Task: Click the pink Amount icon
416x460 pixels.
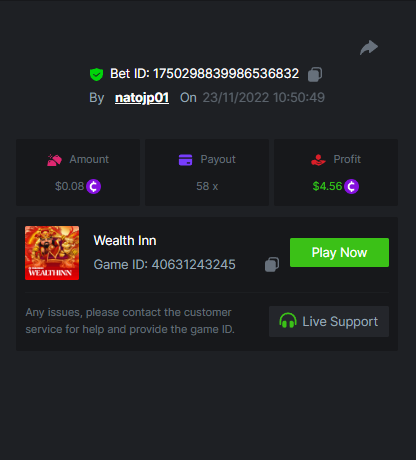Action: pos(54,160)
